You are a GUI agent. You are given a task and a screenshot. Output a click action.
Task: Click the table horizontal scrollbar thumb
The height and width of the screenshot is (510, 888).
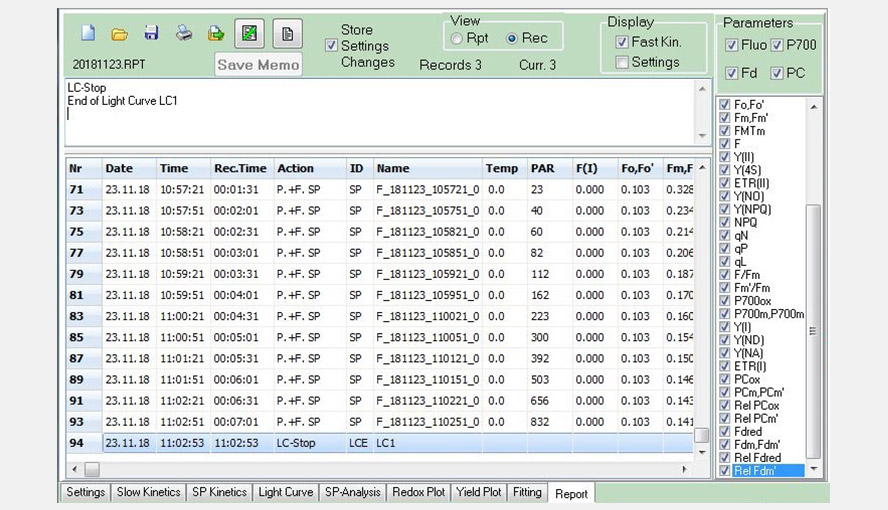point(92,469)
